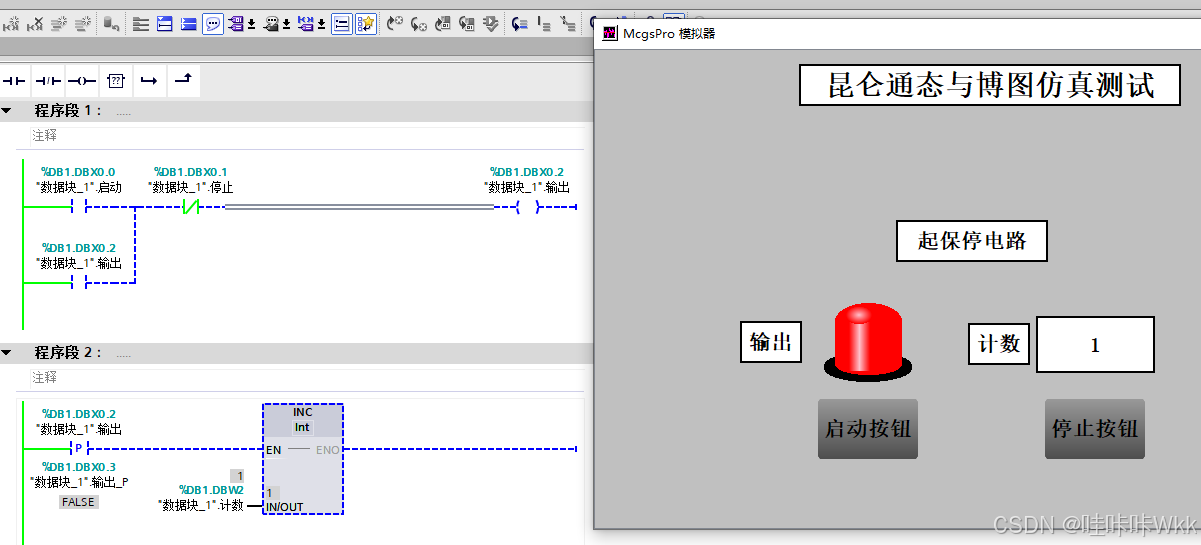The height and width of the screenshot is (545, 1201).
Task: Select the 程序段 2 title
Action: point(68,353)
